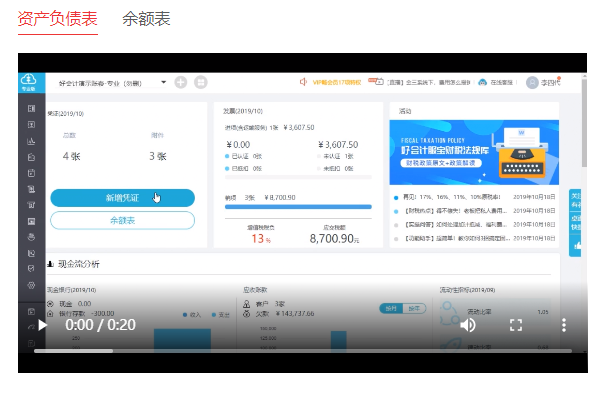Click the ¥3,607.50 uncertified amount

click(x=338, y=145)
